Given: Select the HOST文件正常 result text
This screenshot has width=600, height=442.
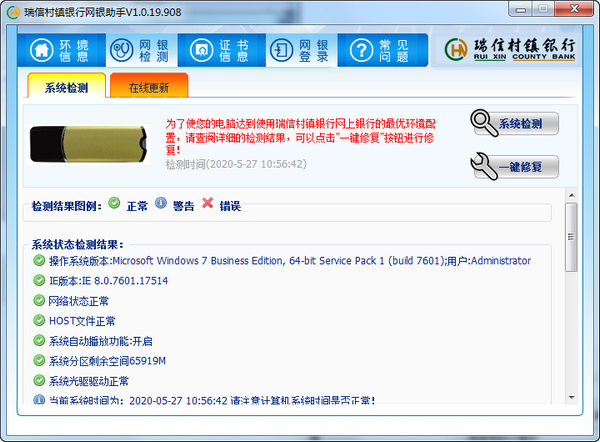Looking at the screenshot, I should coord(82,321).
